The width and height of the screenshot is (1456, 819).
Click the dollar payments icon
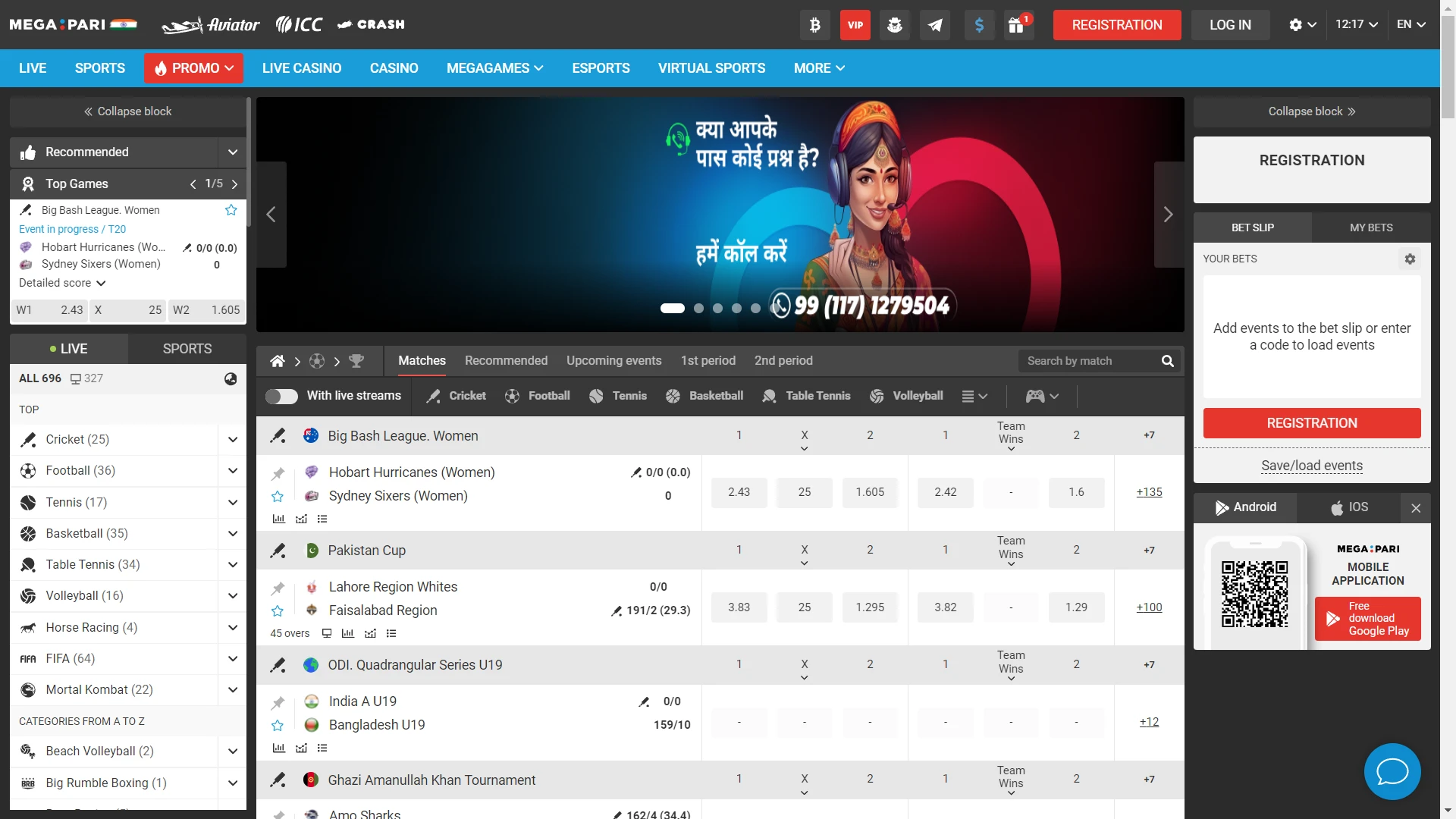tap(979, 25)
